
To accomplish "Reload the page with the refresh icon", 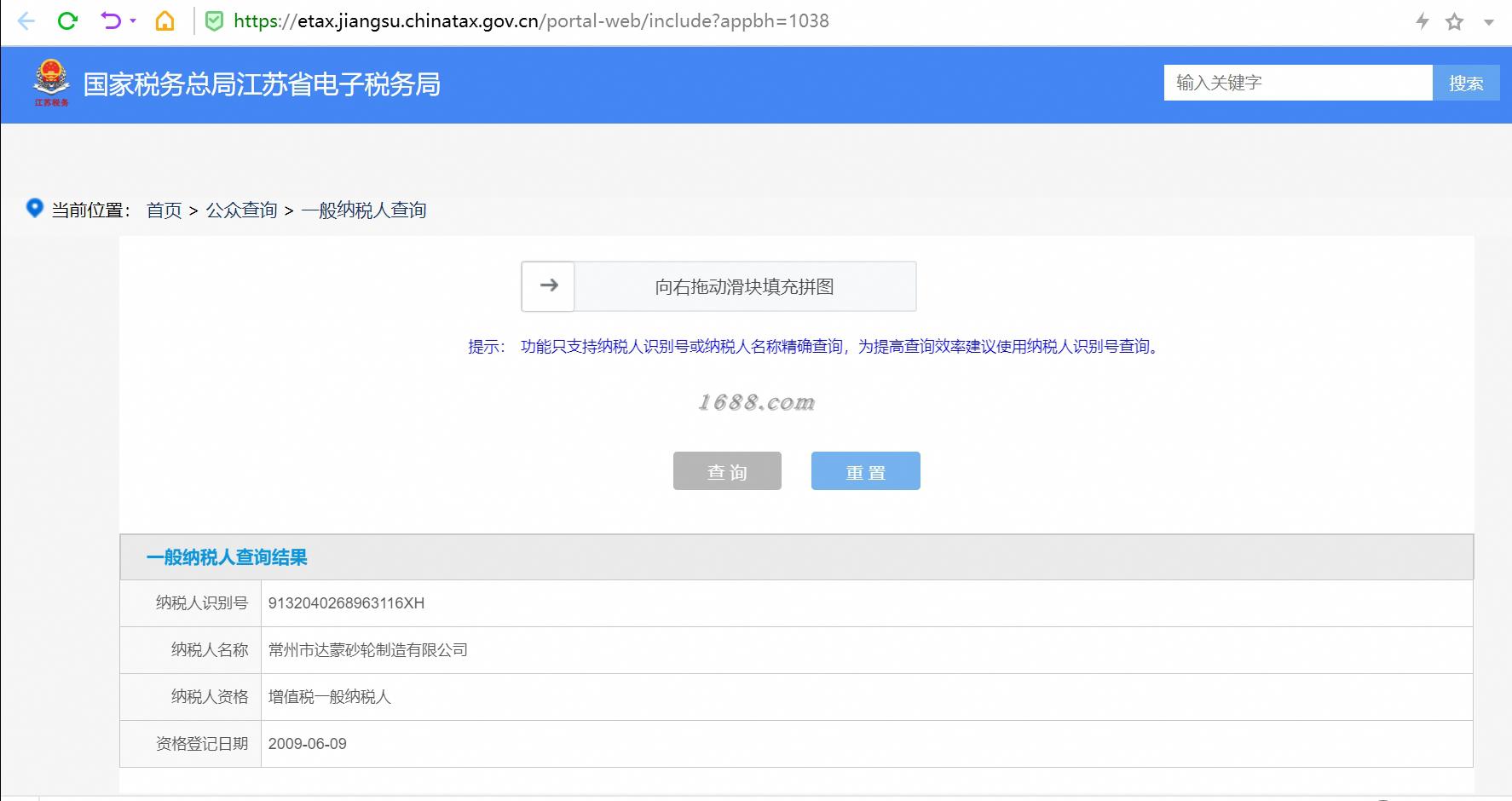I will point(67,21).
